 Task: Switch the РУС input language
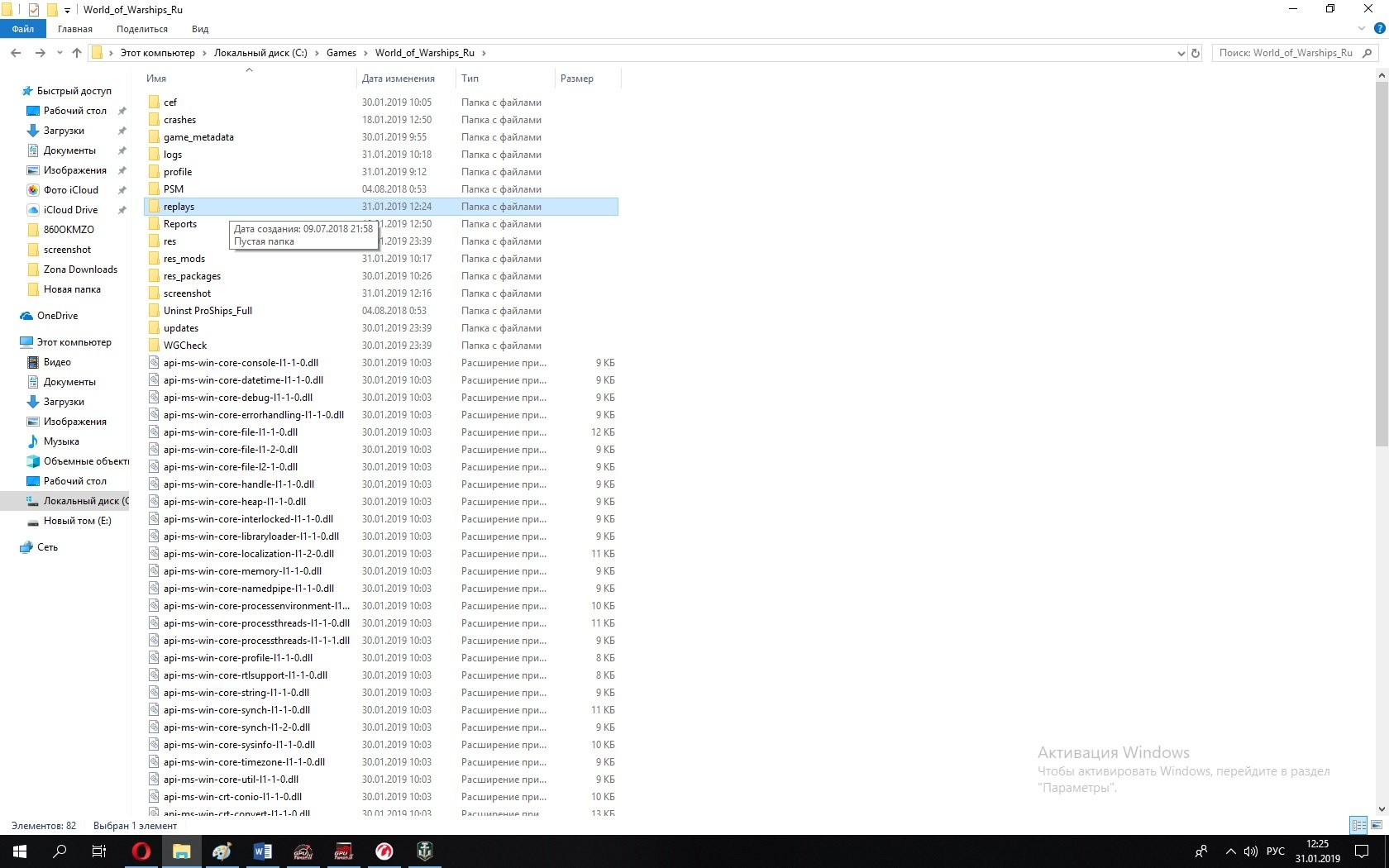[x=1276, y=851]
